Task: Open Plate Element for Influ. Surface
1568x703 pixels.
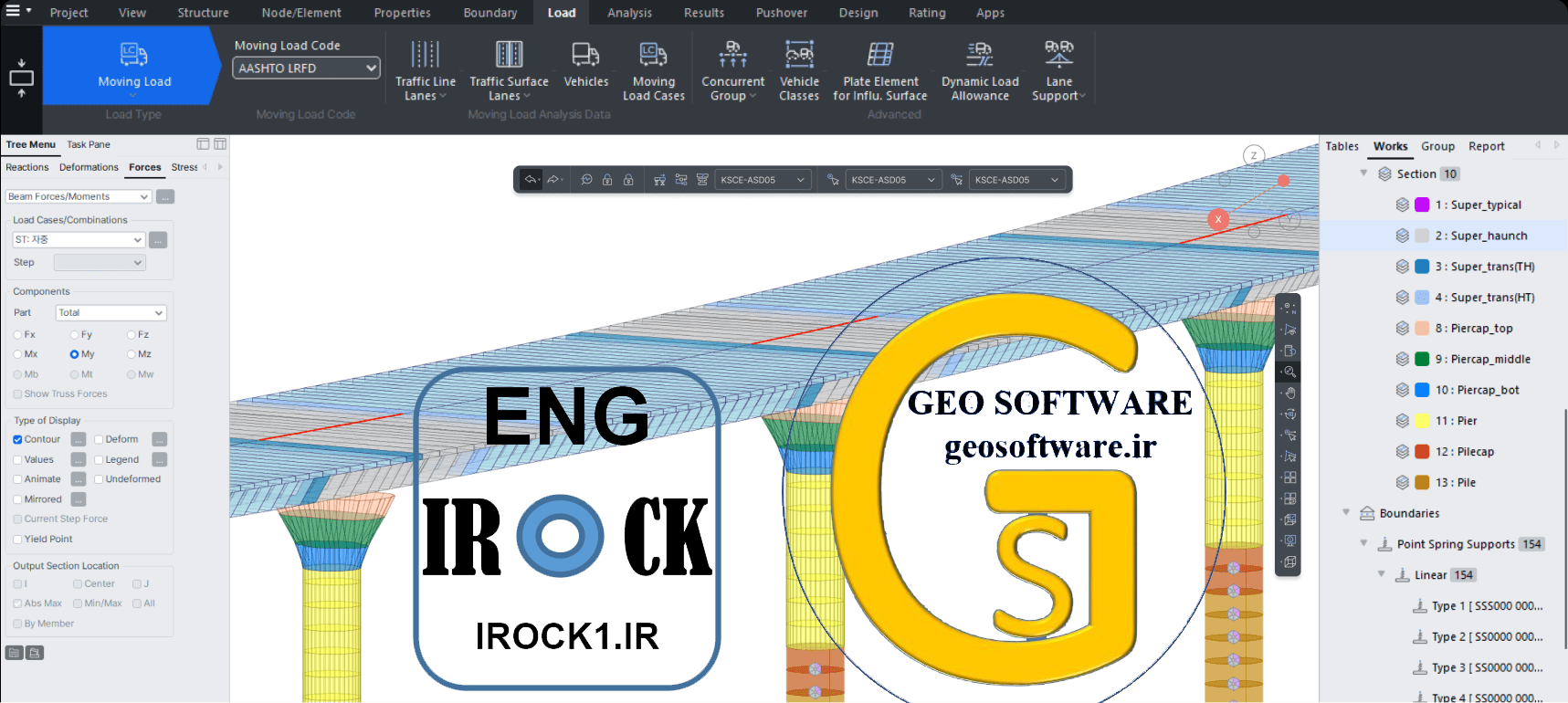Action: click(x=879, y=70)
